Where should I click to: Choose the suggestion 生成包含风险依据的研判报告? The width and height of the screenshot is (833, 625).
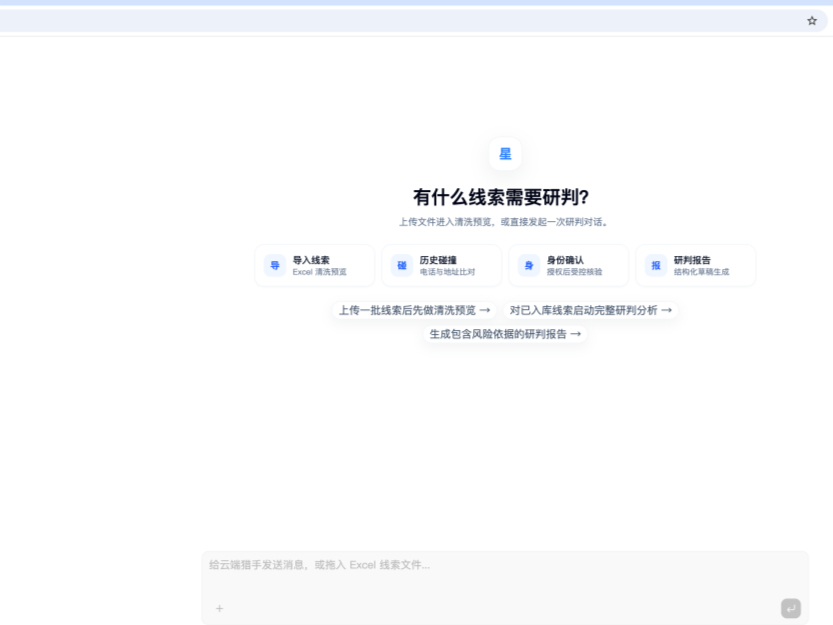point(505,334)
